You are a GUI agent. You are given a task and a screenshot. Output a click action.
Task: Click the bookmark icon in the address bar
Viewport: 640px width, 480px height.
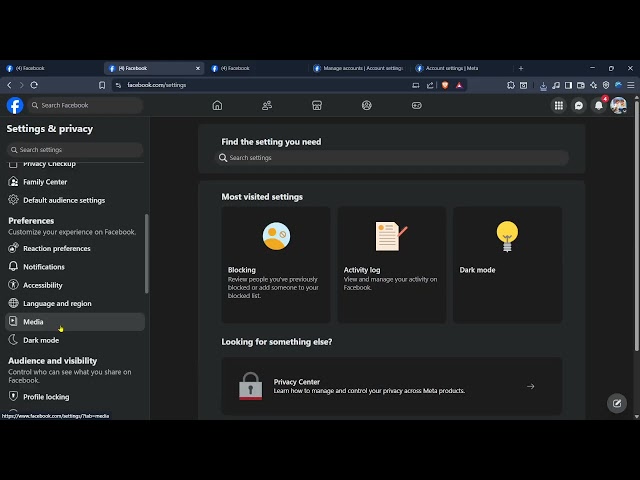[102, 85]
